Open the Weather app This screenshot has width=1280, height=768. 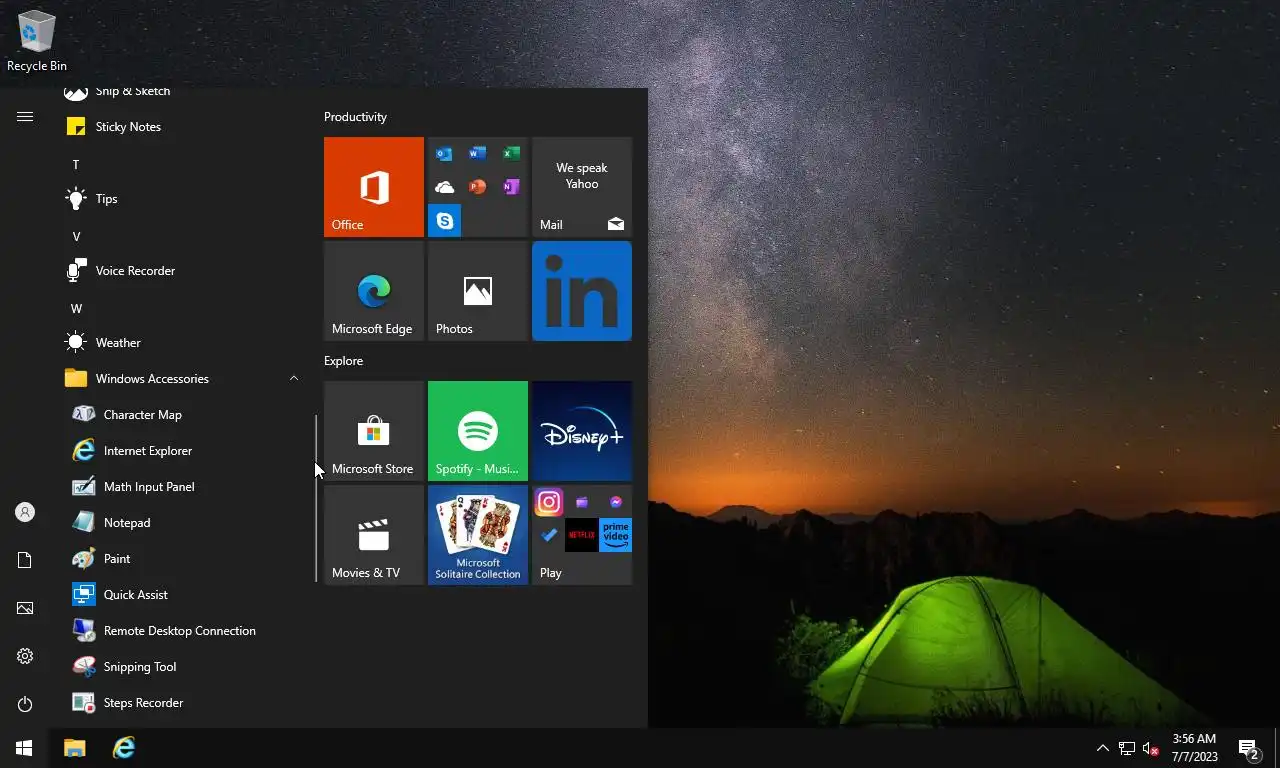pyautogui.click(x=180, y=343)
